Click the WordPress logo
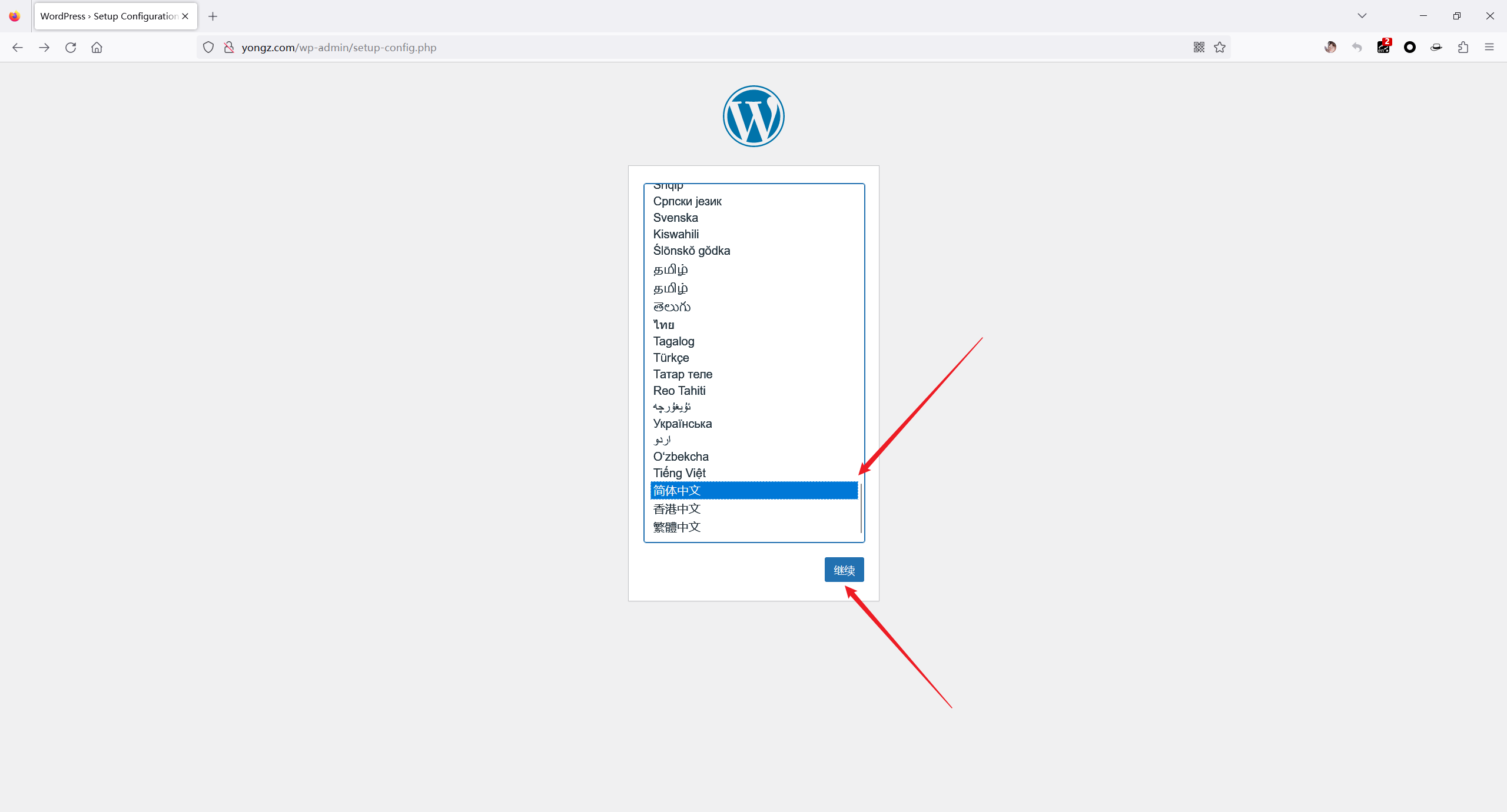1507x812 pixels. pyautogui.click(x=753, y=117)
